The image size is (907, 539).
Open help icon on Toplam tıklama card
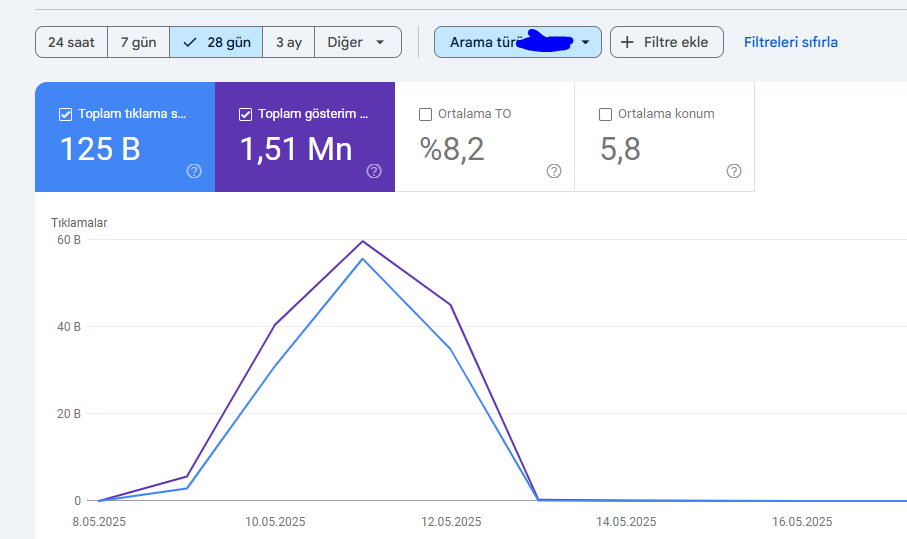194,171
